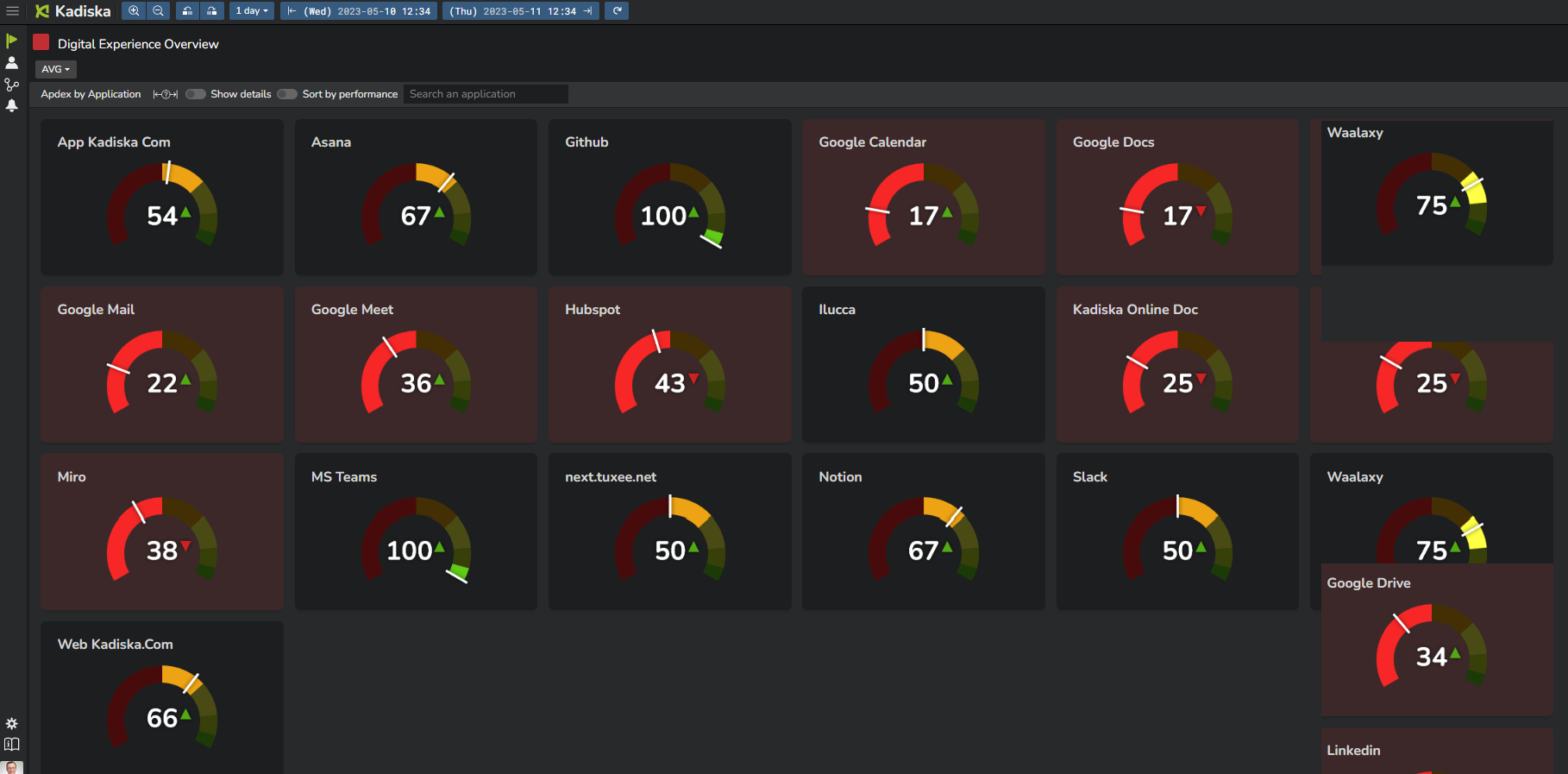Zoom out the time range
1568x774 pixels.
158,11
